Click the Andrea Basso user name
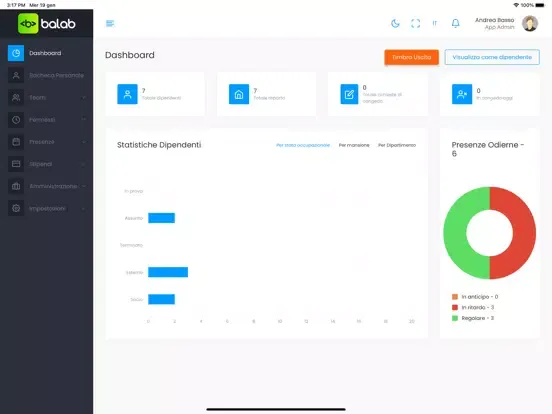Image resolution: width=552 pixels, height=414 pixels. 494,20
